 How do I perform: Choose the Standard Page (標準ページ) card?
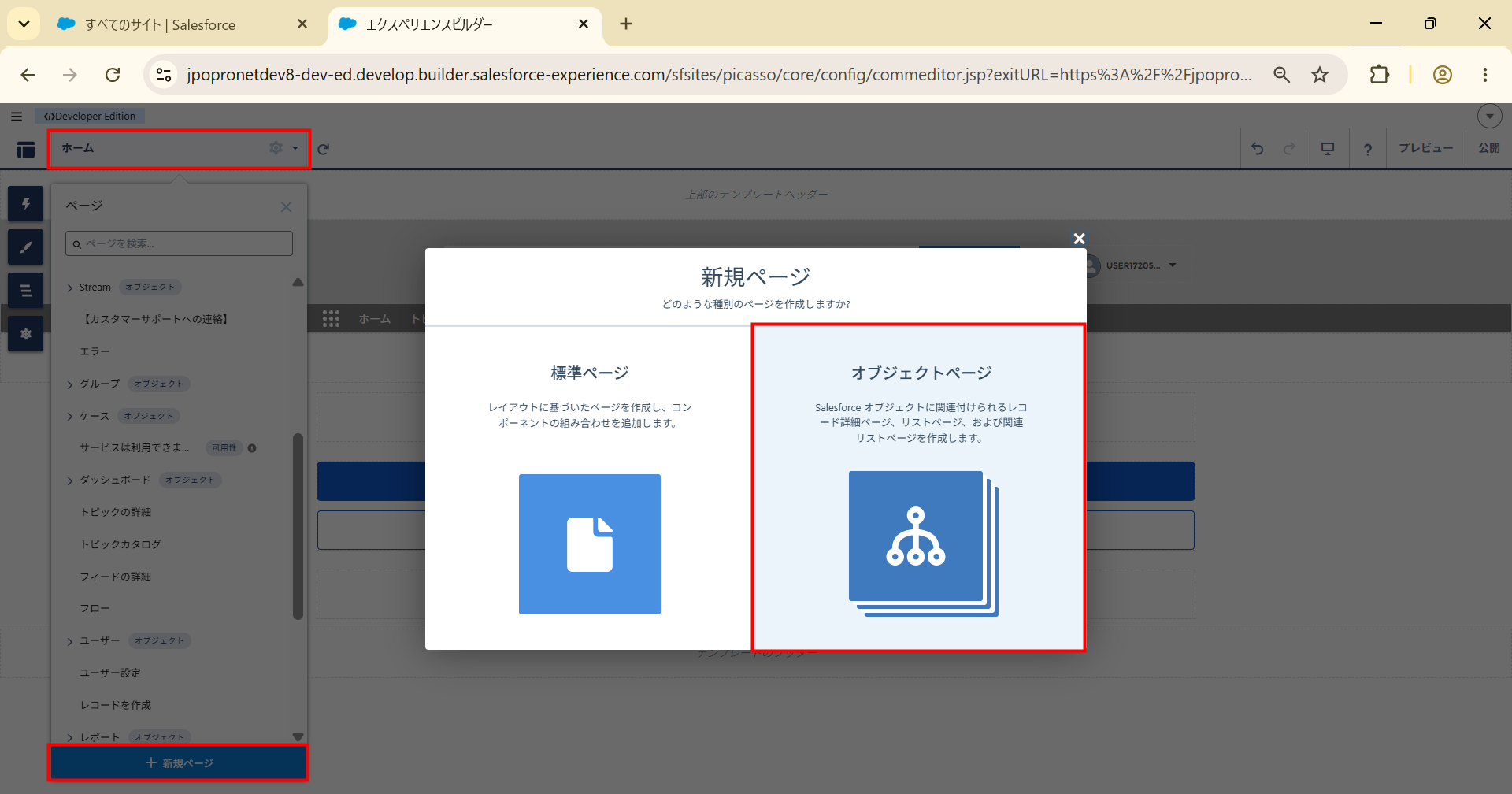(x=589, y=488)
